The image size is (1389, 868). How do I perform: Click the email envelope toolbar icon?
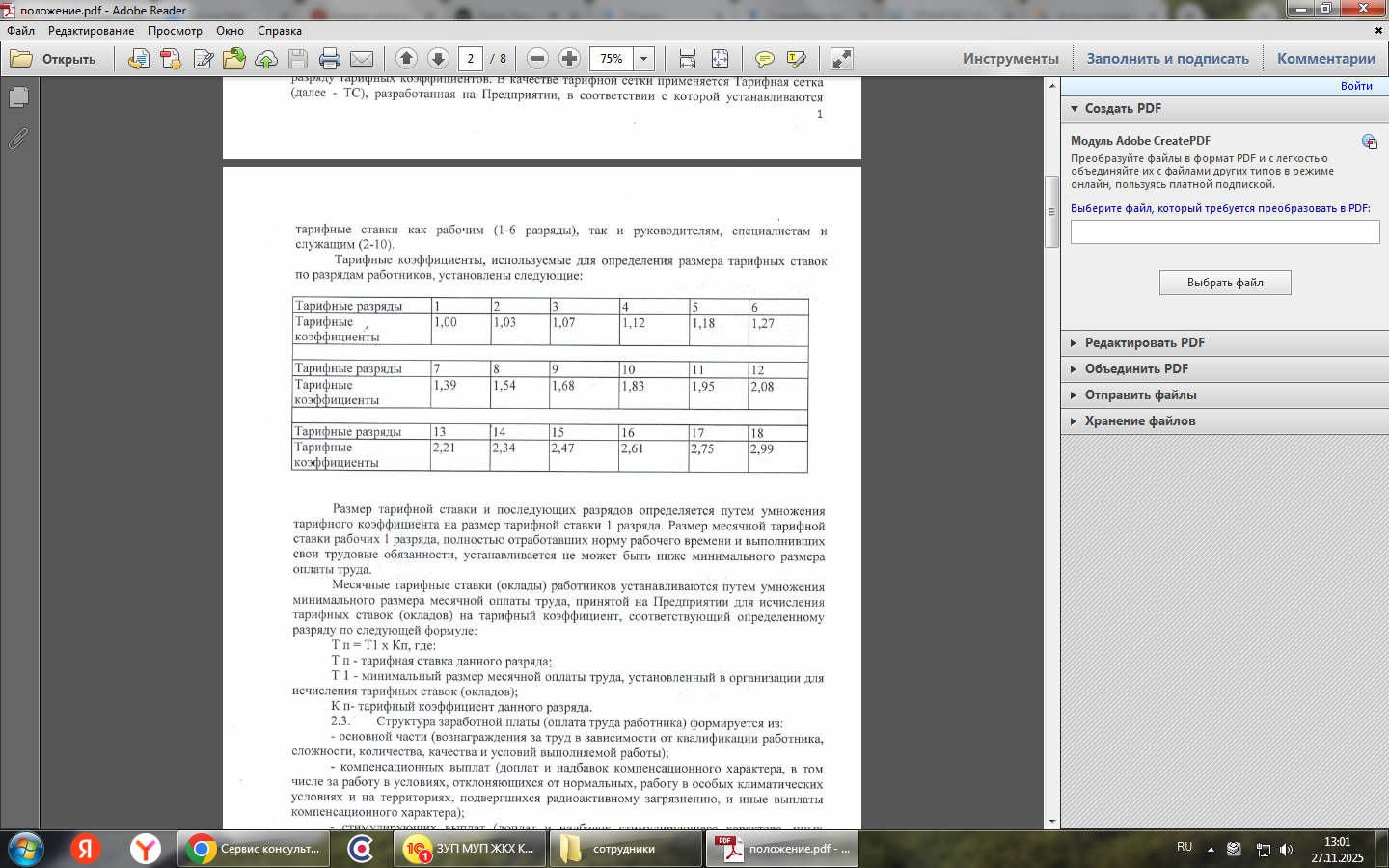click(x=362, y=59)
